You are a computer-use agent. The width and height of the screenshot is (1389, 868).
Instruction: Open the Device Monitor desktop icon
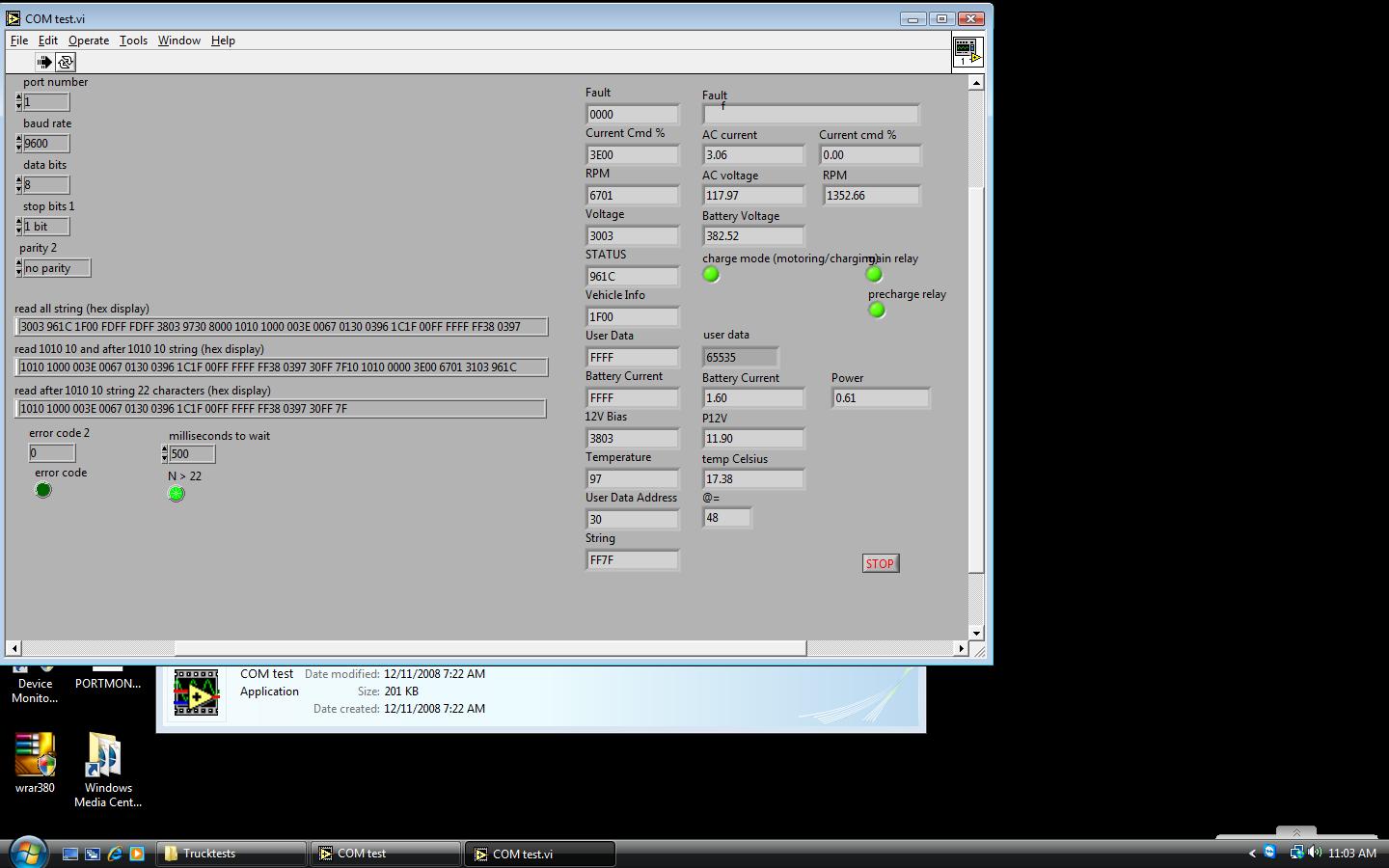click(35, 684)
